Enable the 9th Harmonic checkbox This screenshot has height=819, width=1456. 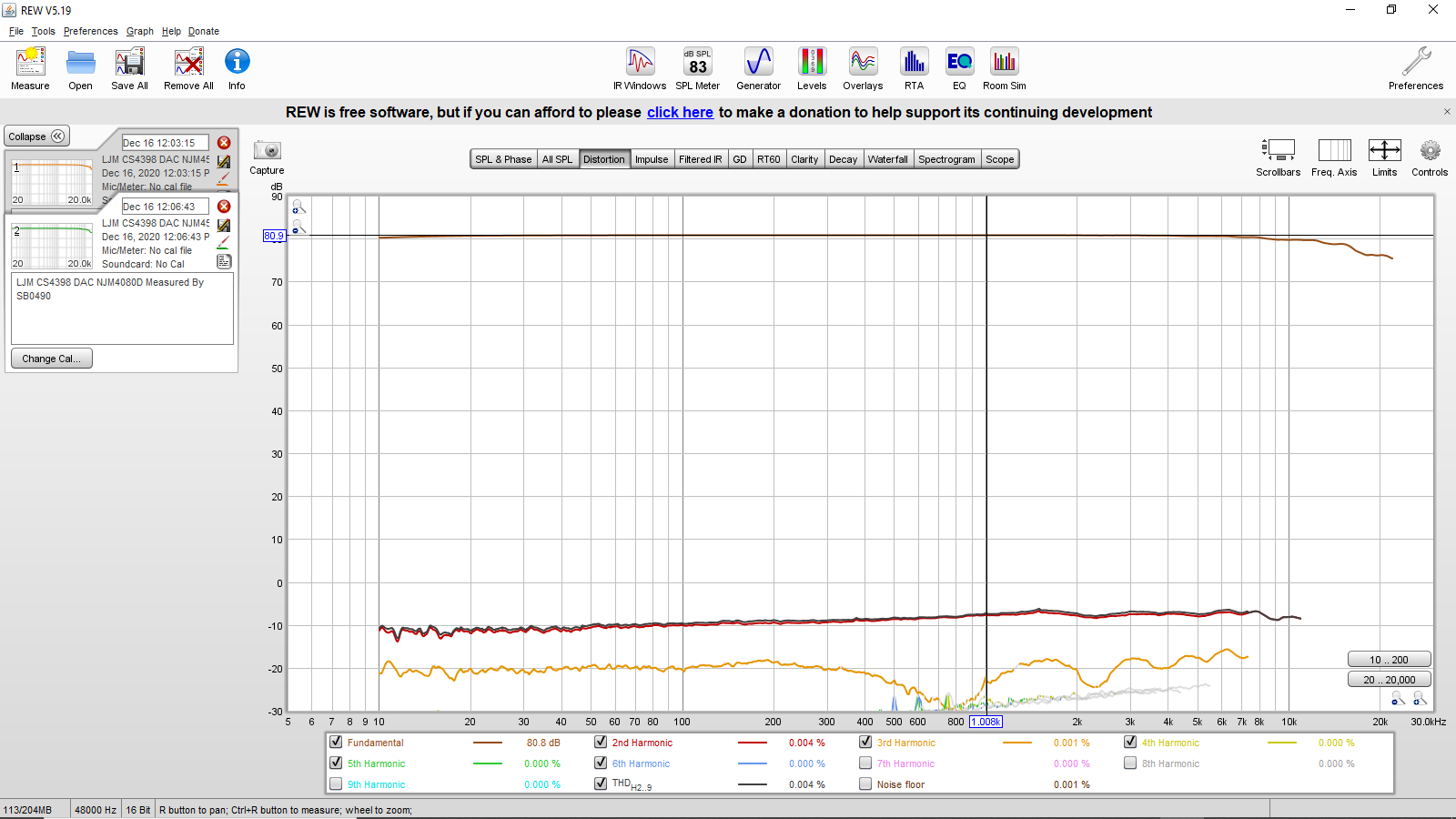click(336, 784)
